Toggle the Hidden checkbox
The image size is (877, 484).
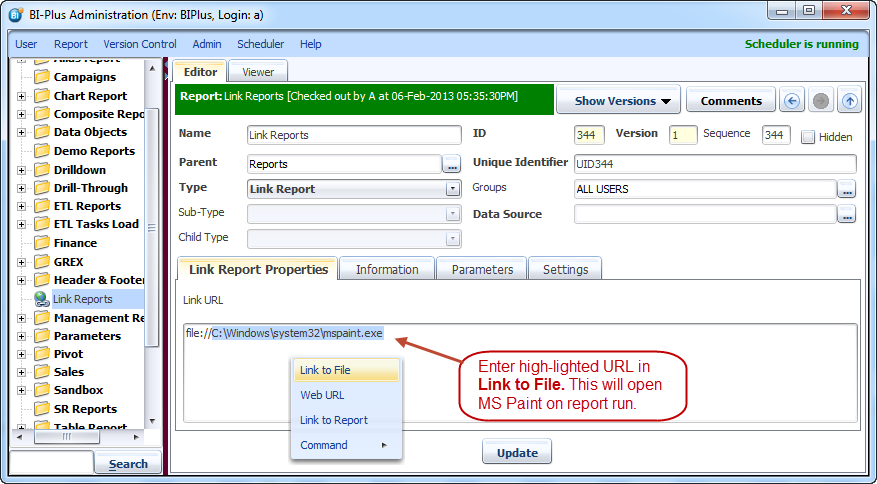[x=808, y=137]
